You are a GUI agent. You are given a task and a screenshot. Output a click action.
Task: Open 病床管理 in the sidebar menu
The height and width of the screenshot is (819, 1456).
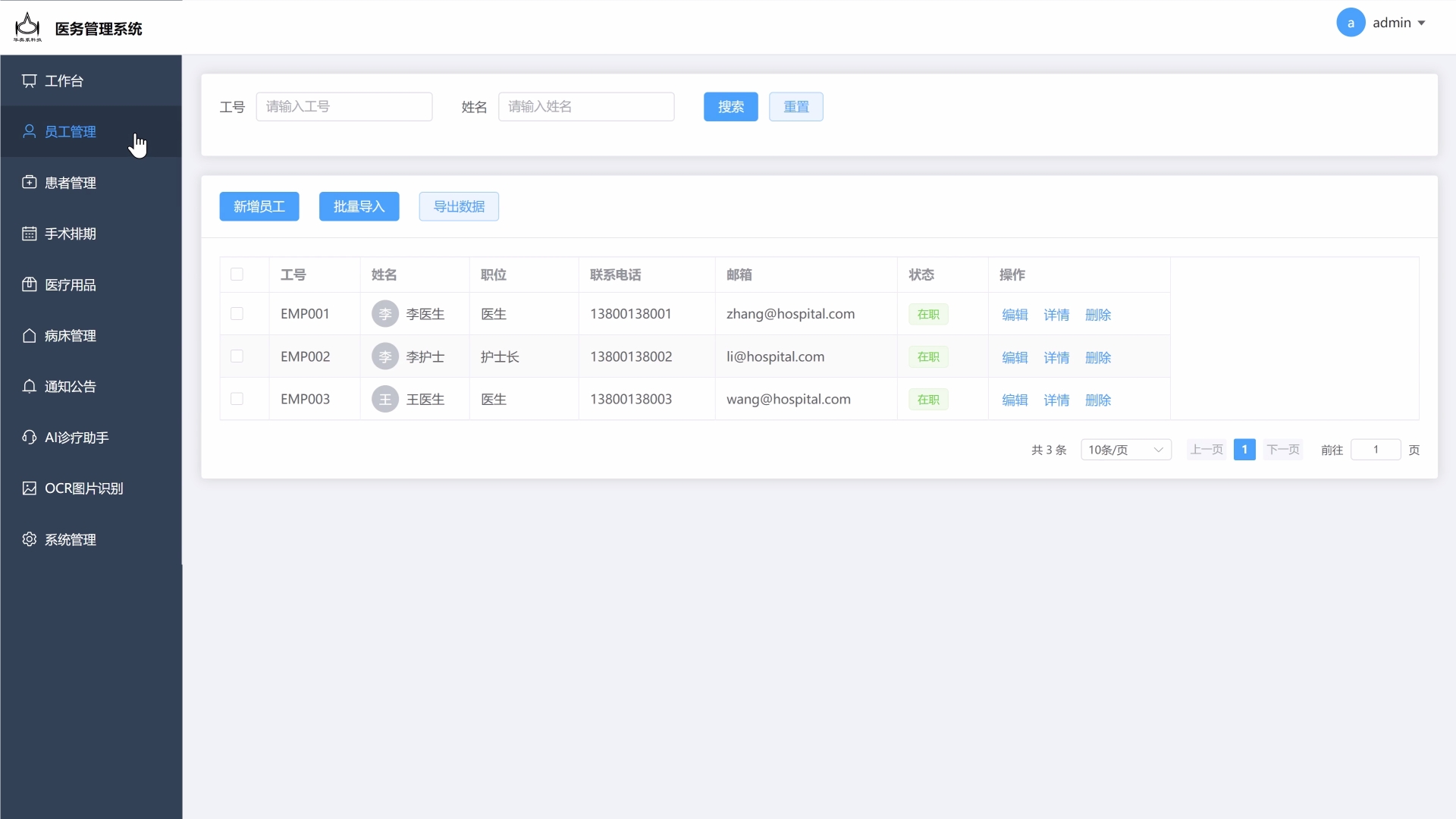tap(71, 336)
